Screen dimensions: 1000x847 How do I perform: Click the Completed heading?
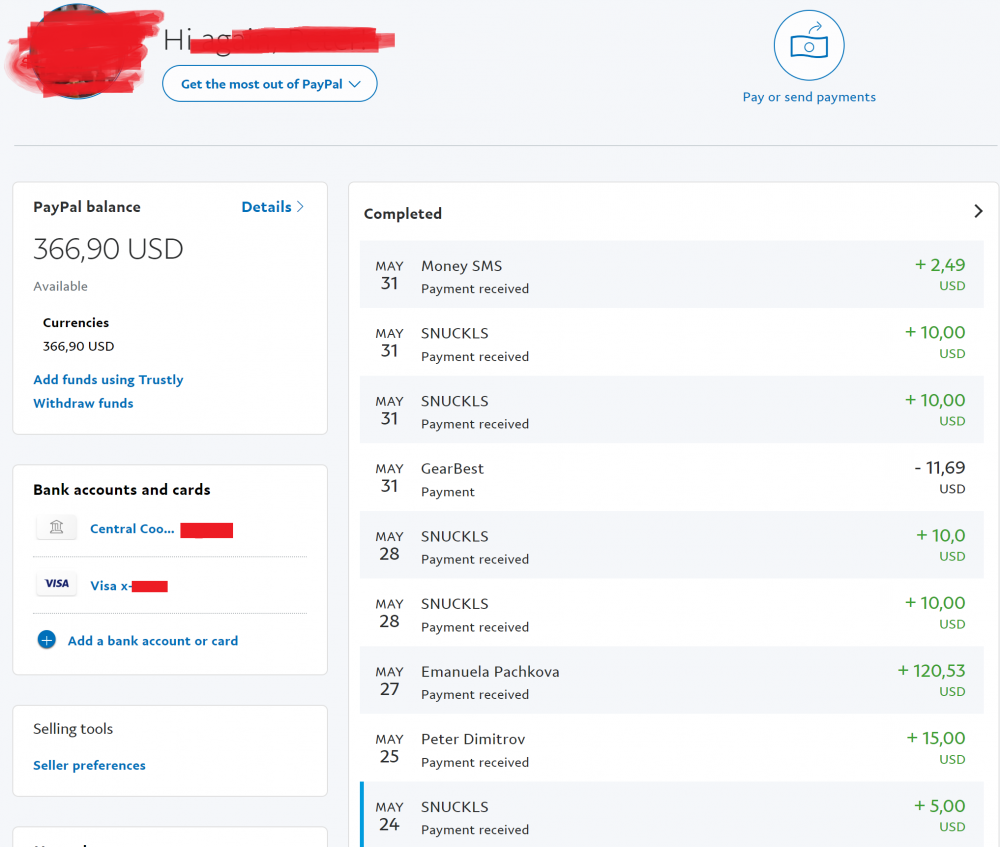tap(402, 214)
